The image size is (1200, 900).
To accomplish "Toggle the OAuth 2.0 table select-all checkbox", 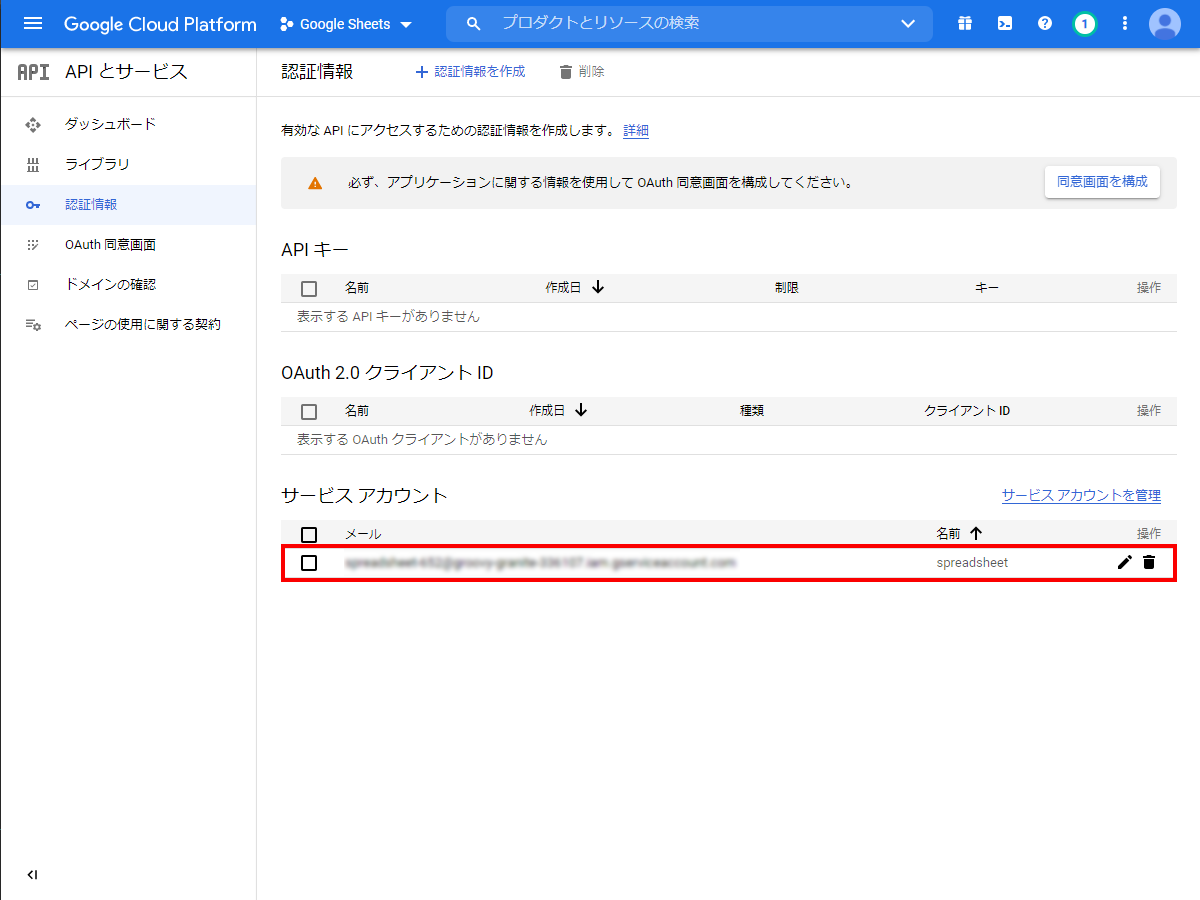I will click(309, 411).
